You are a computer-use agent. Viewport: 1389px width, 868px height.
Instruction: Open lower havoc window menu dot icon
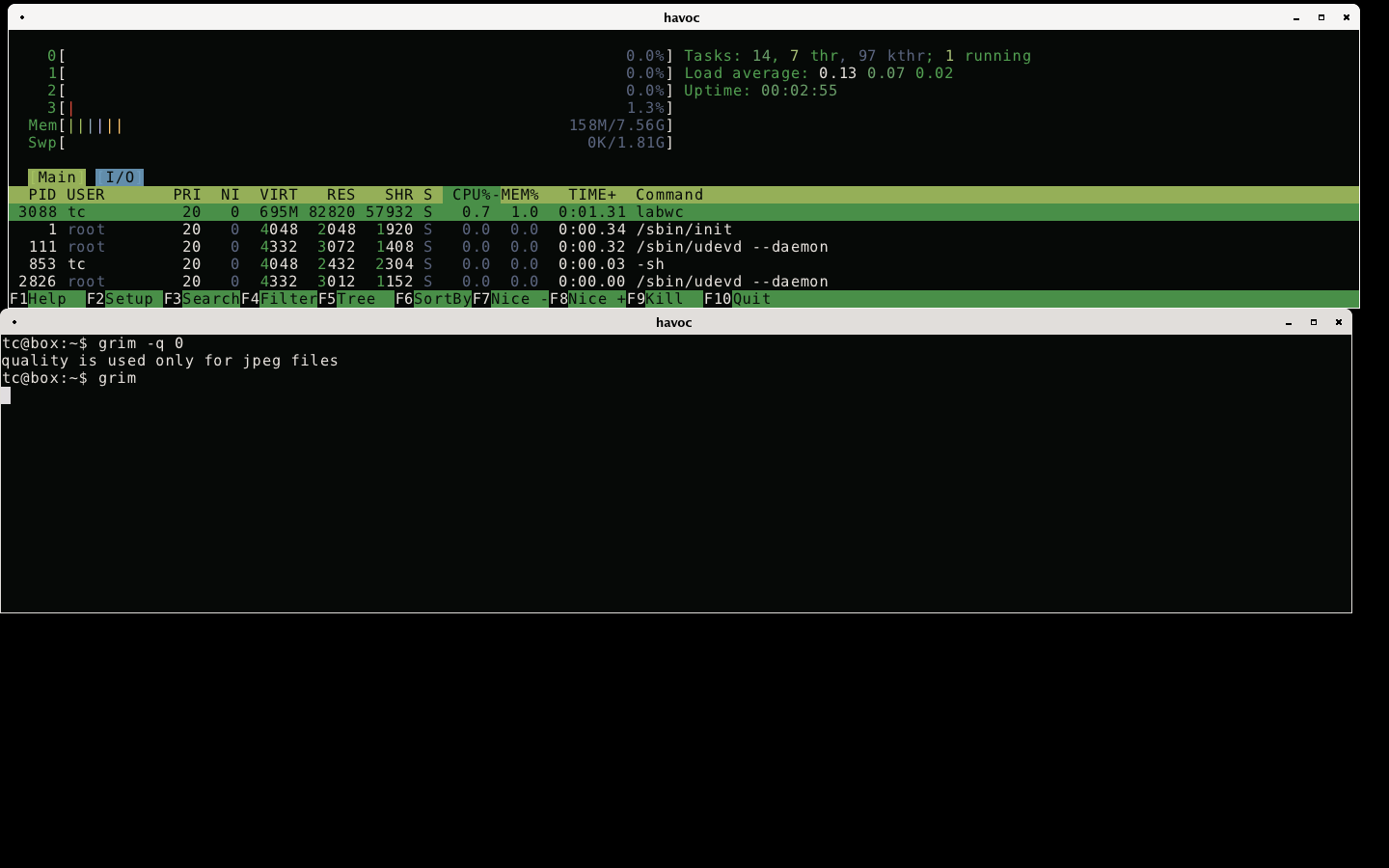[14, 322]
